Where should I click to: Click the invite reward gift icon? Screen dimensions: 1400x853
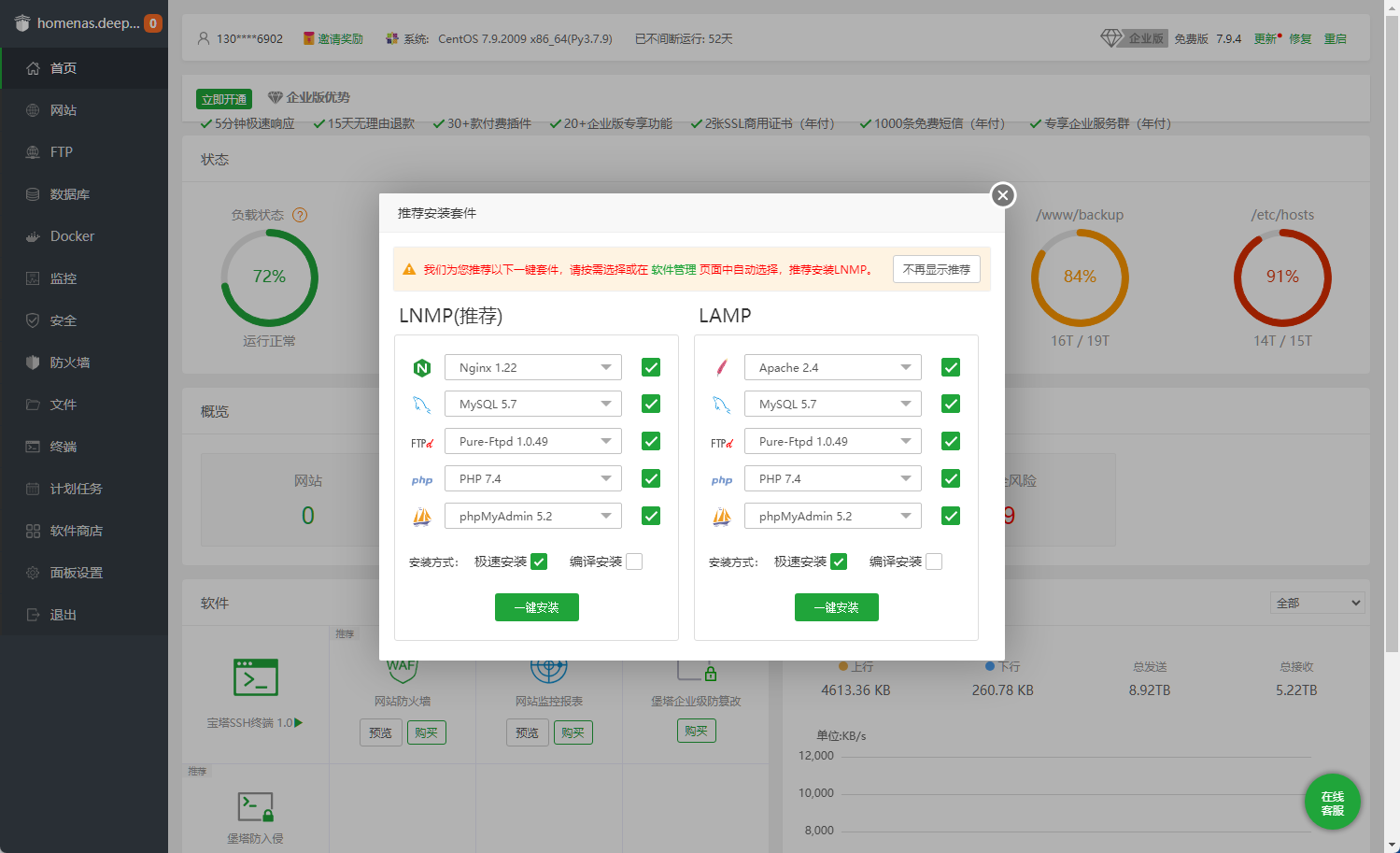pyautogui.click(x=308, y=38)
